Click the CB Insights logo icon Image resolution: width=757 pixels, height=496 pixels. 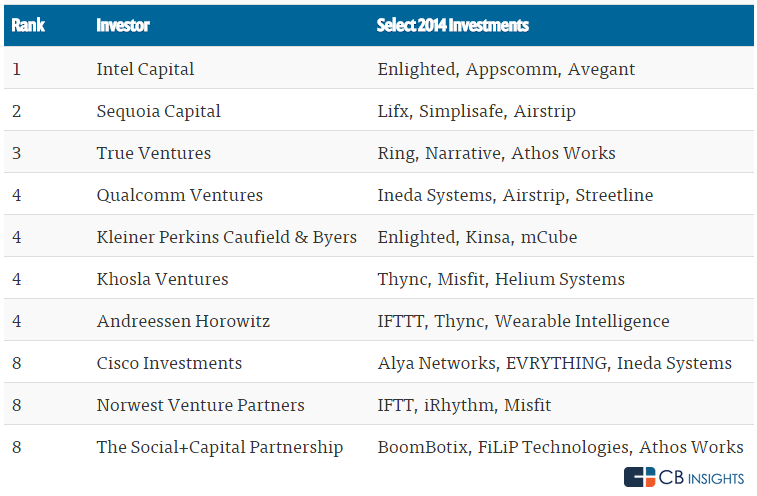coord(640,477)
